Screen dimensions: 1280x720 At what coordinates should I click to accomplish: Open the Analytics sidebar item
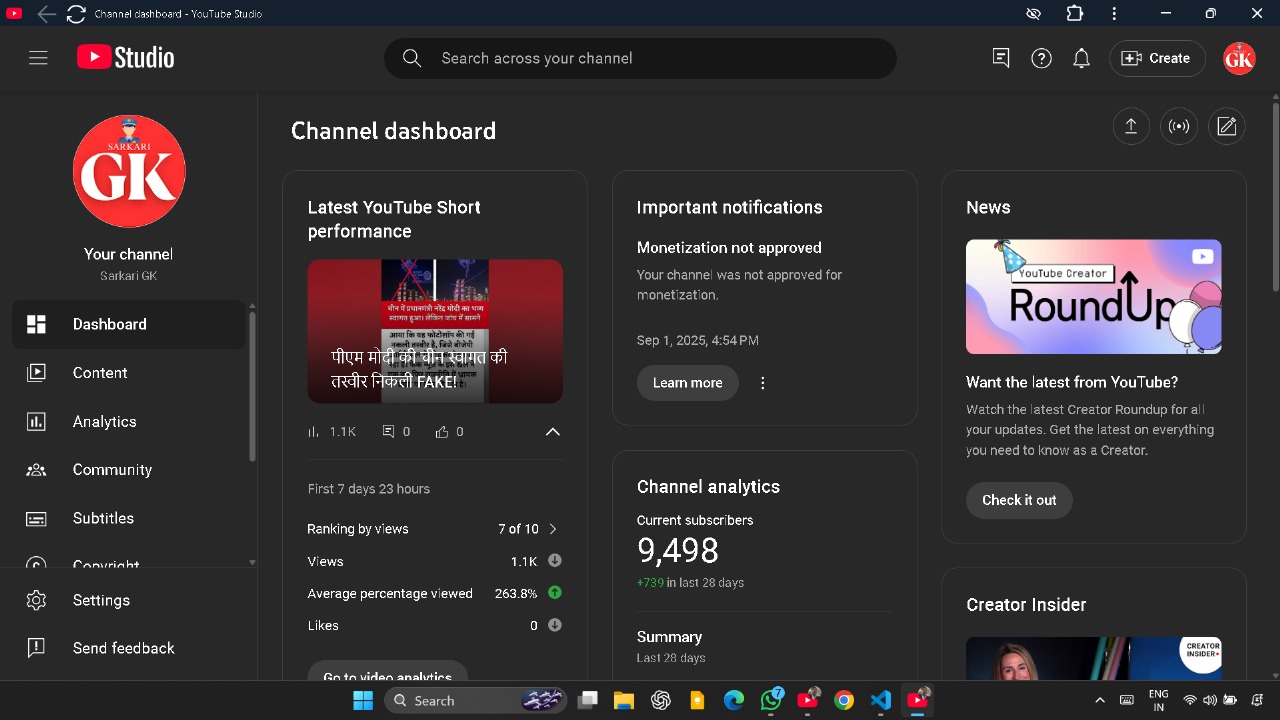click(128, 422)
